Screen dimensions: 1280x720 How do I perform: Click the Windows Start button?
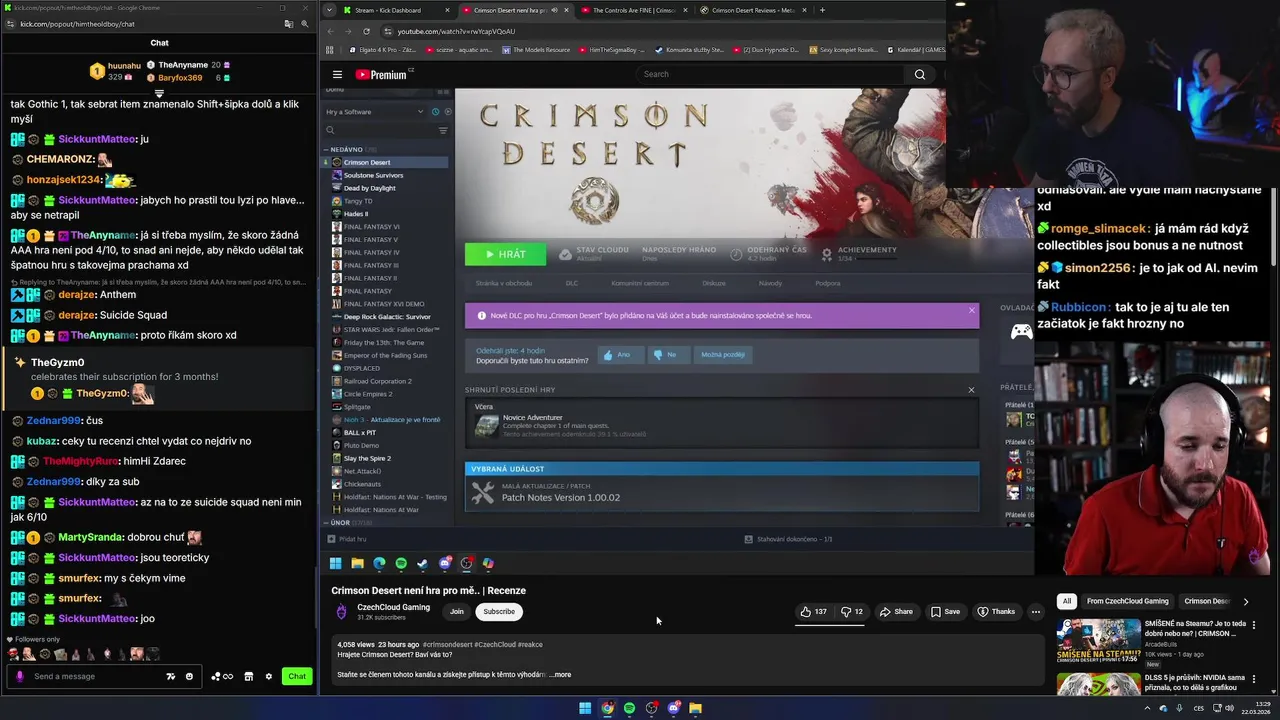(585, 708)
